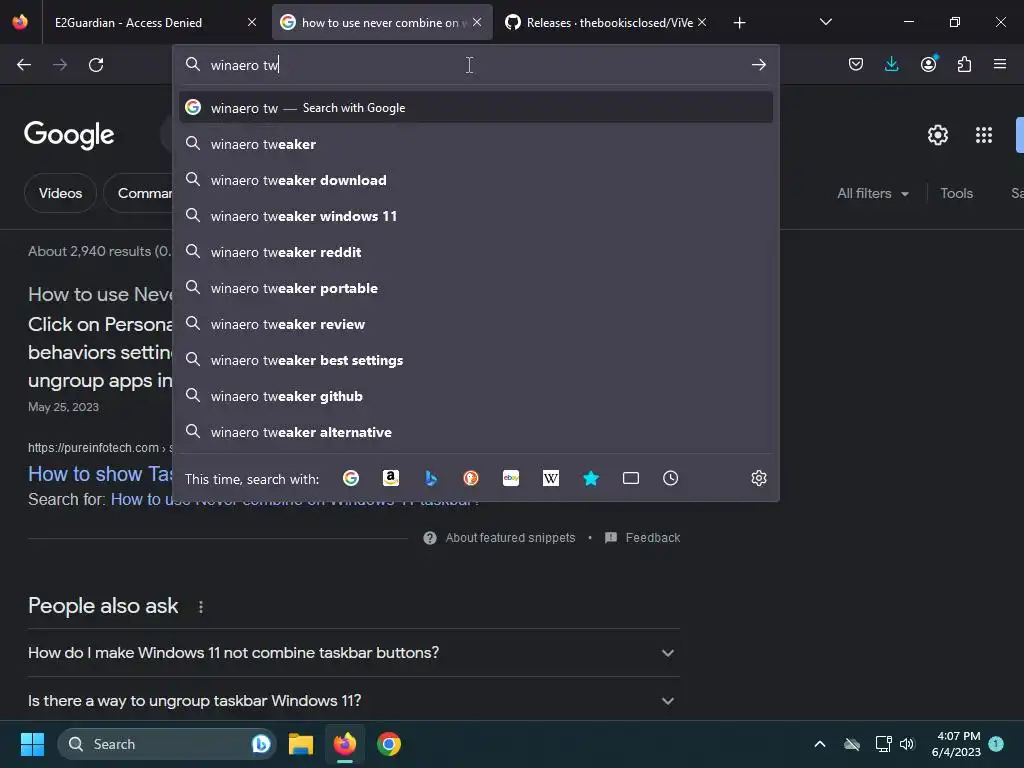
Task: Open the Firefox account icon
Action: [928, 64]
